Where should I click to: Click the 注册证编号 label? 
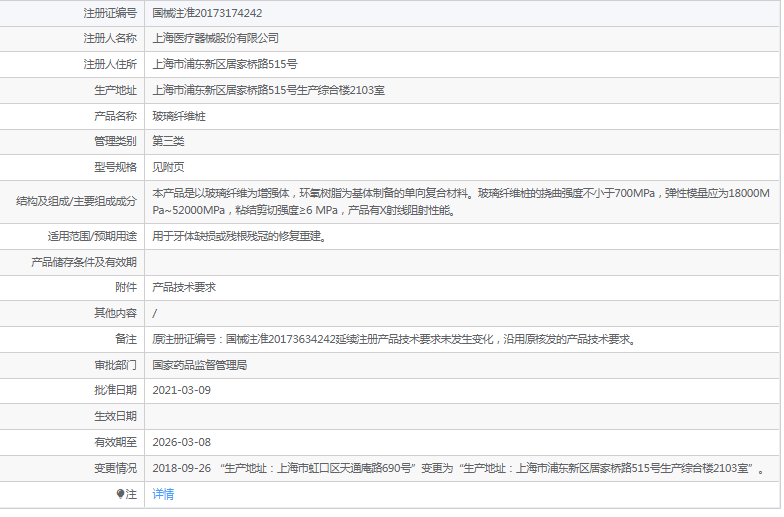tap(110, 13)
